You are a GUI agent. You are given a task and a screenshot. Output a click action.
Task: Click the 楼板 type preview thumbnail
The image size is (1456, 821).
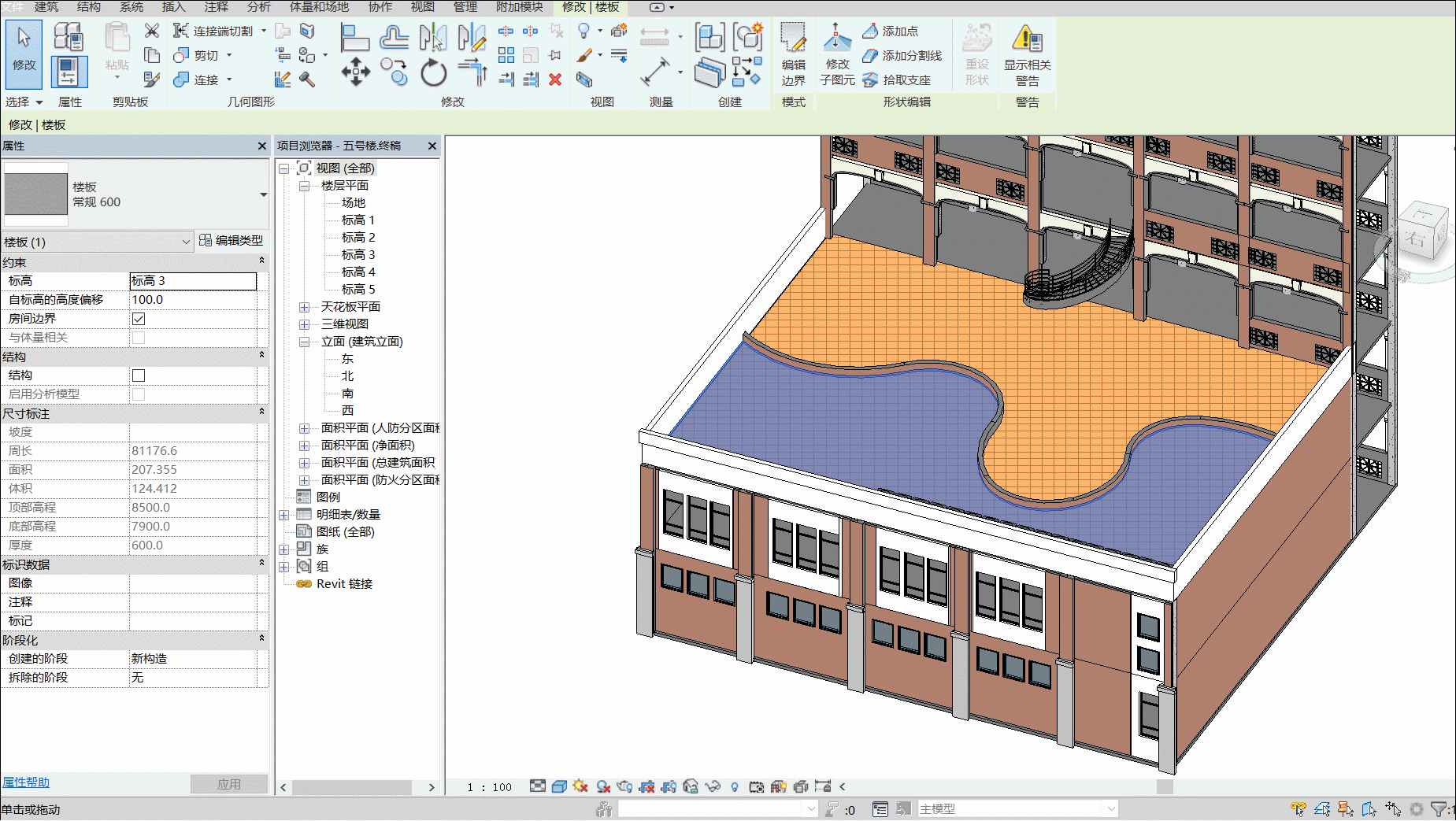tap(36, 194)
